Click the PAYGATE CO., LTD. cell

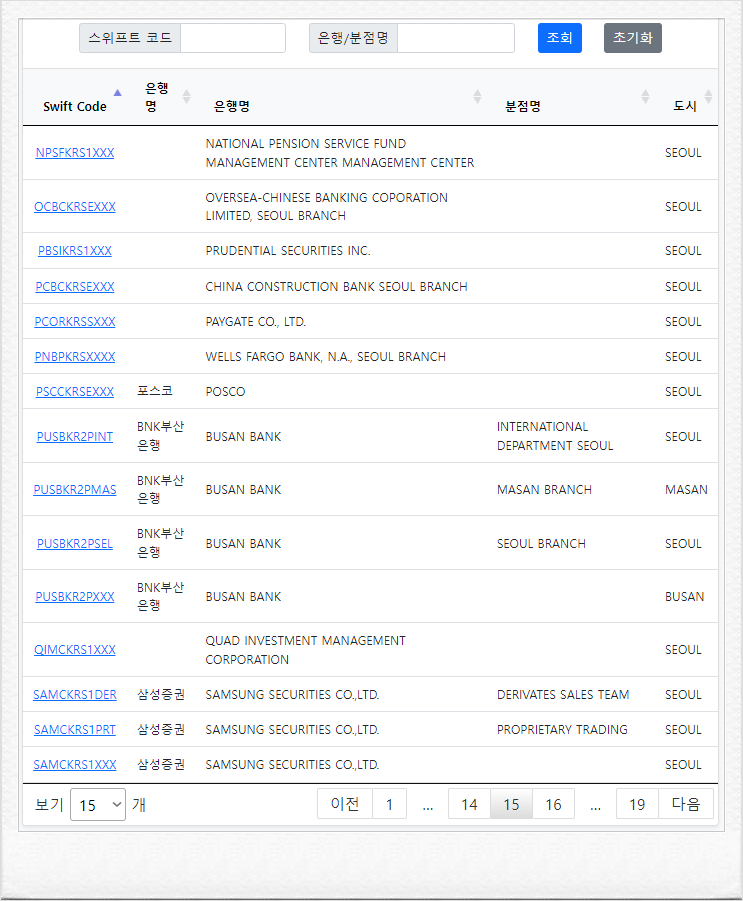(x=256, y=322)
